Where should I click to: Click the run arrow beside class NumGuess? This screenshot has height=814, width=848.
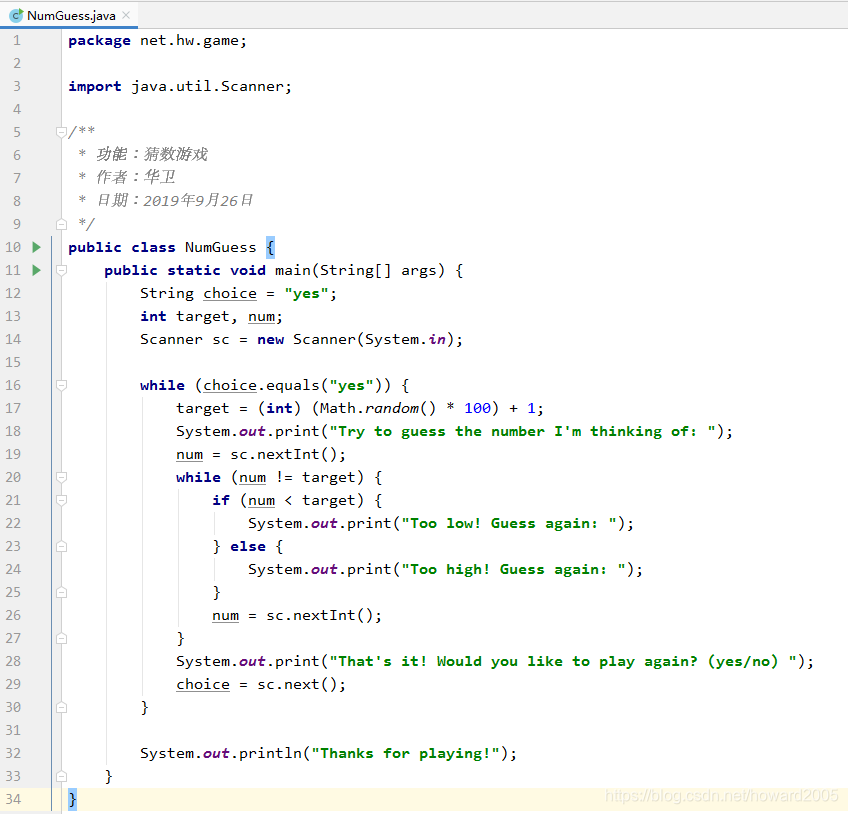click(x=36, y=247)
